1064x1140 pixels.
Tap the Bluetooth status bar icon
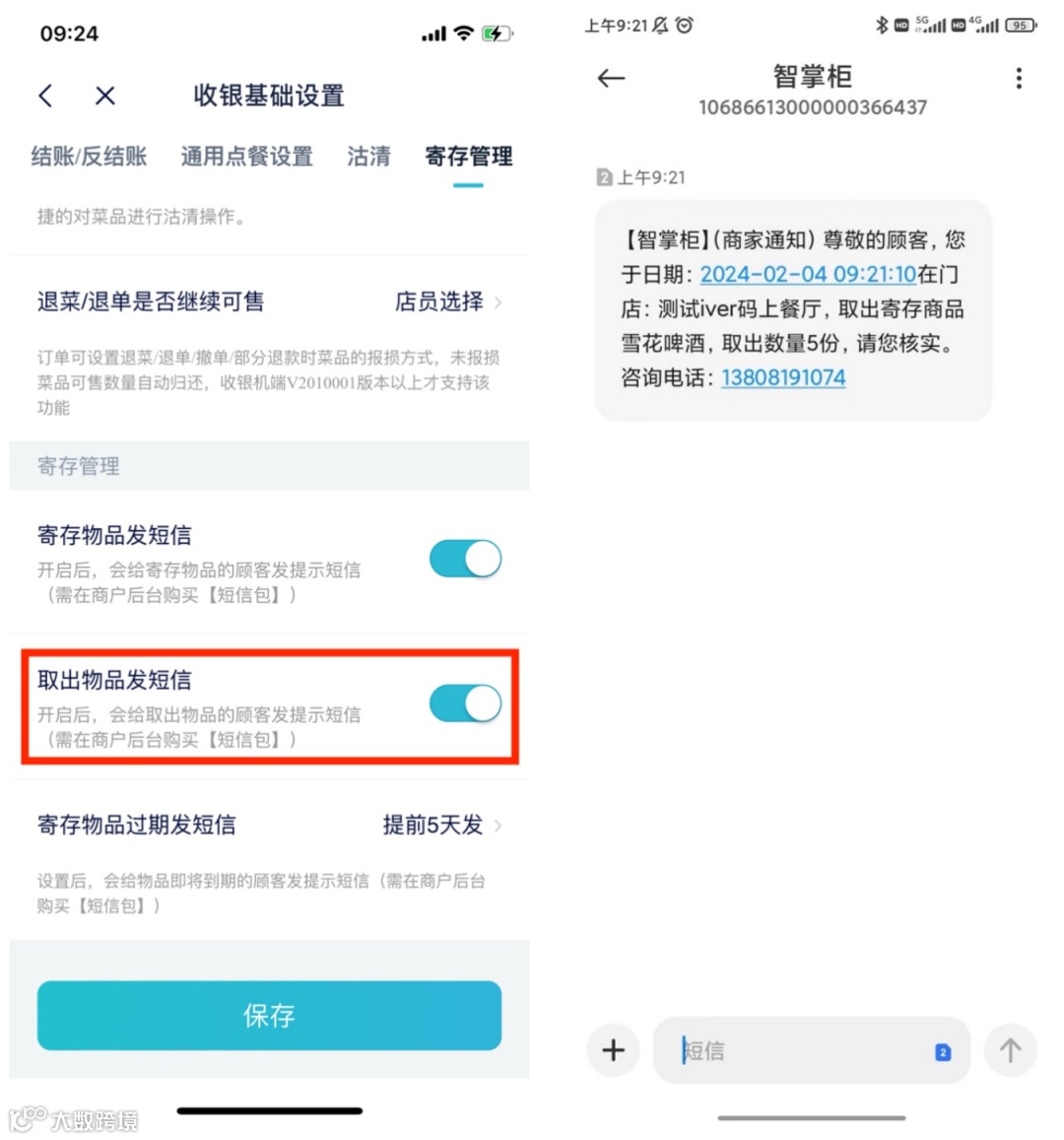click(881, 26)
